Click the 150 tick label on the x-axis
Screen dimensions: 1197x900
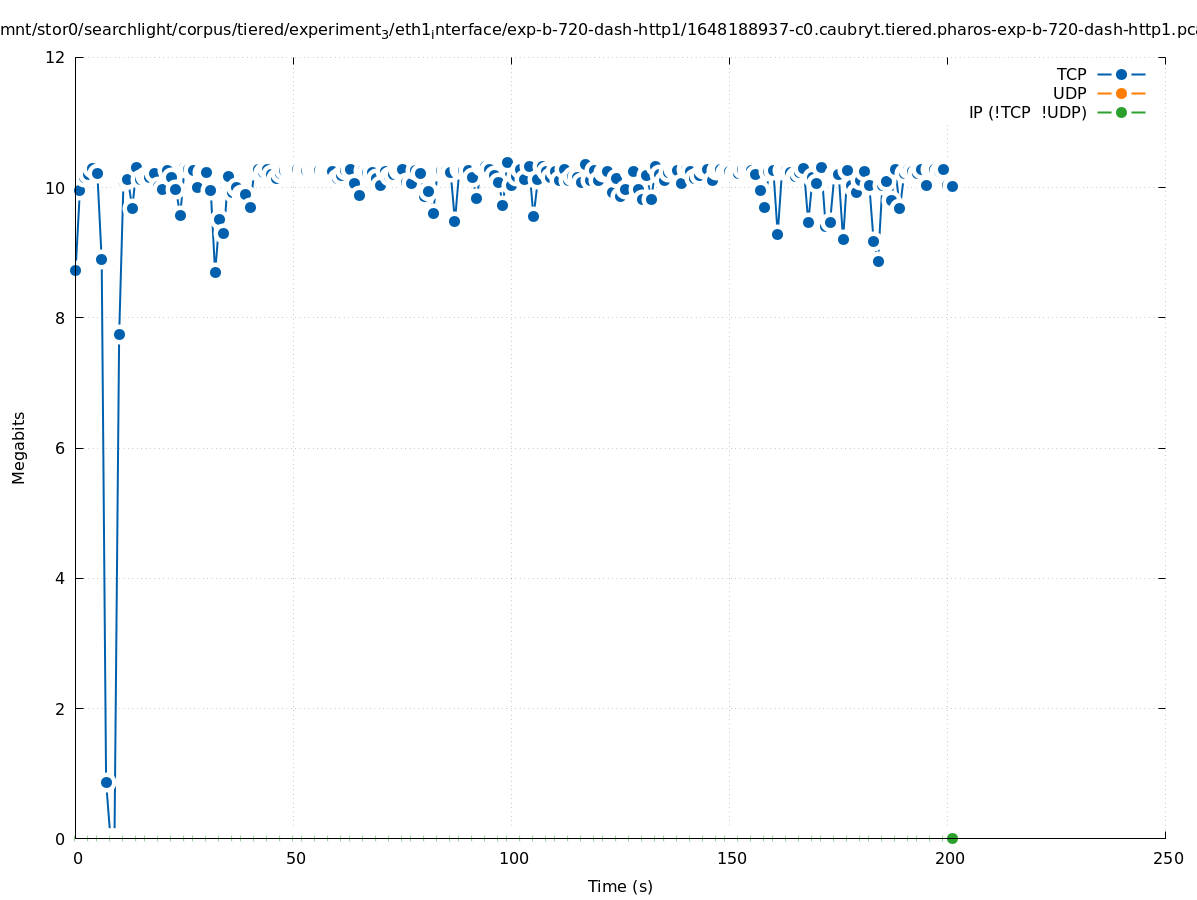click(730, 858)
